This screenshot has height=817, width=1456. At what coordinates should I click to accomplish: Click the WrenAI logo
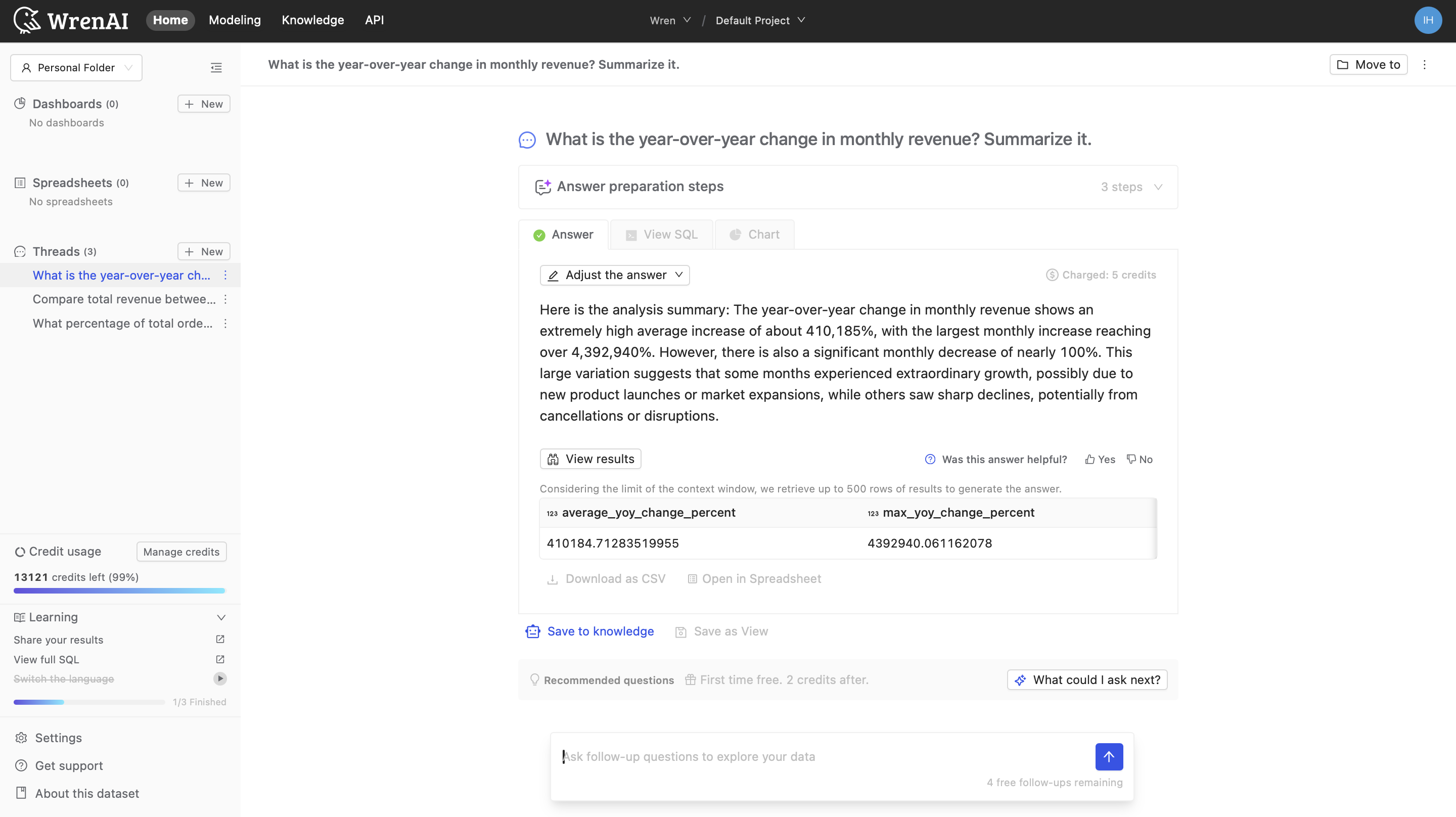coord(71,20)
